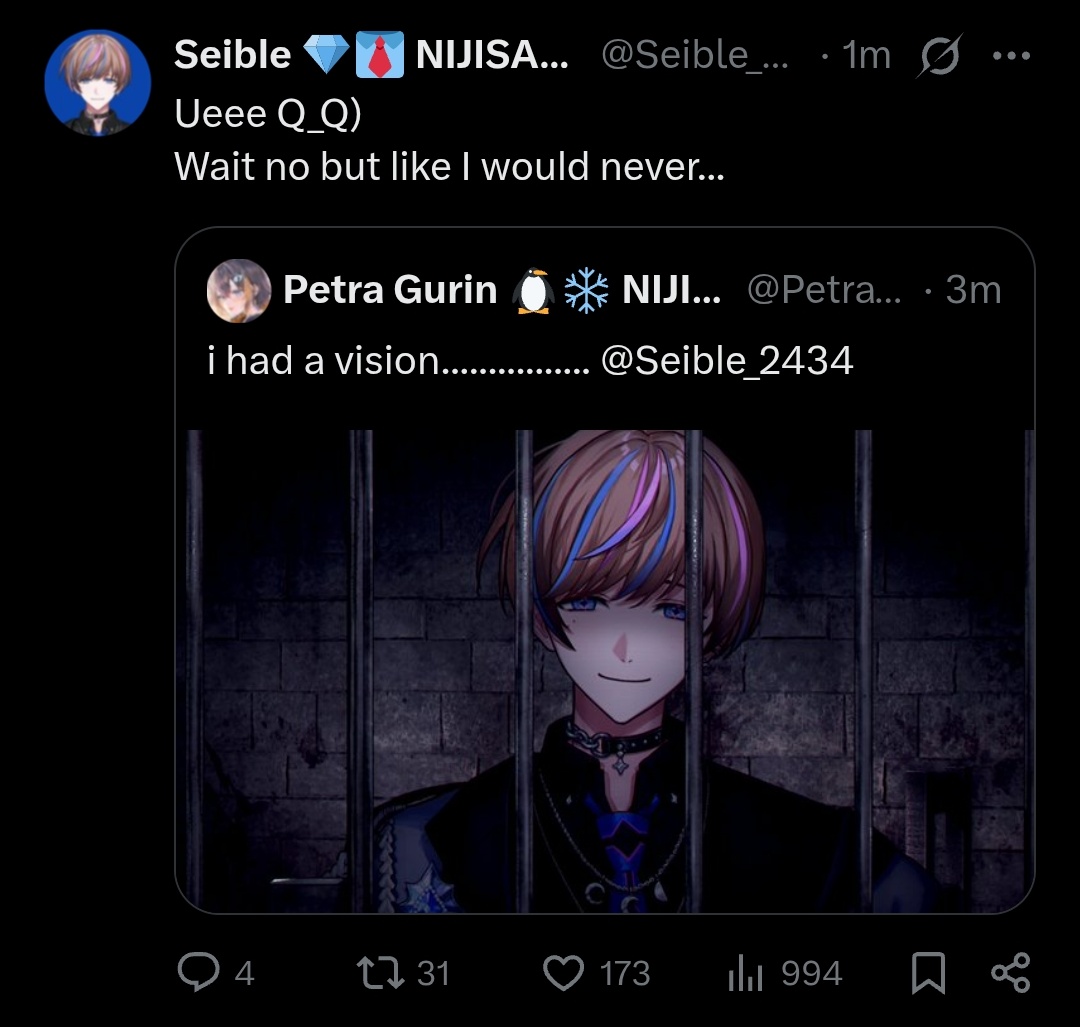The height and width of the screenshot is (1027, 1080).
Task: Open the jail cell image attachment
Action: click(605, 670)
